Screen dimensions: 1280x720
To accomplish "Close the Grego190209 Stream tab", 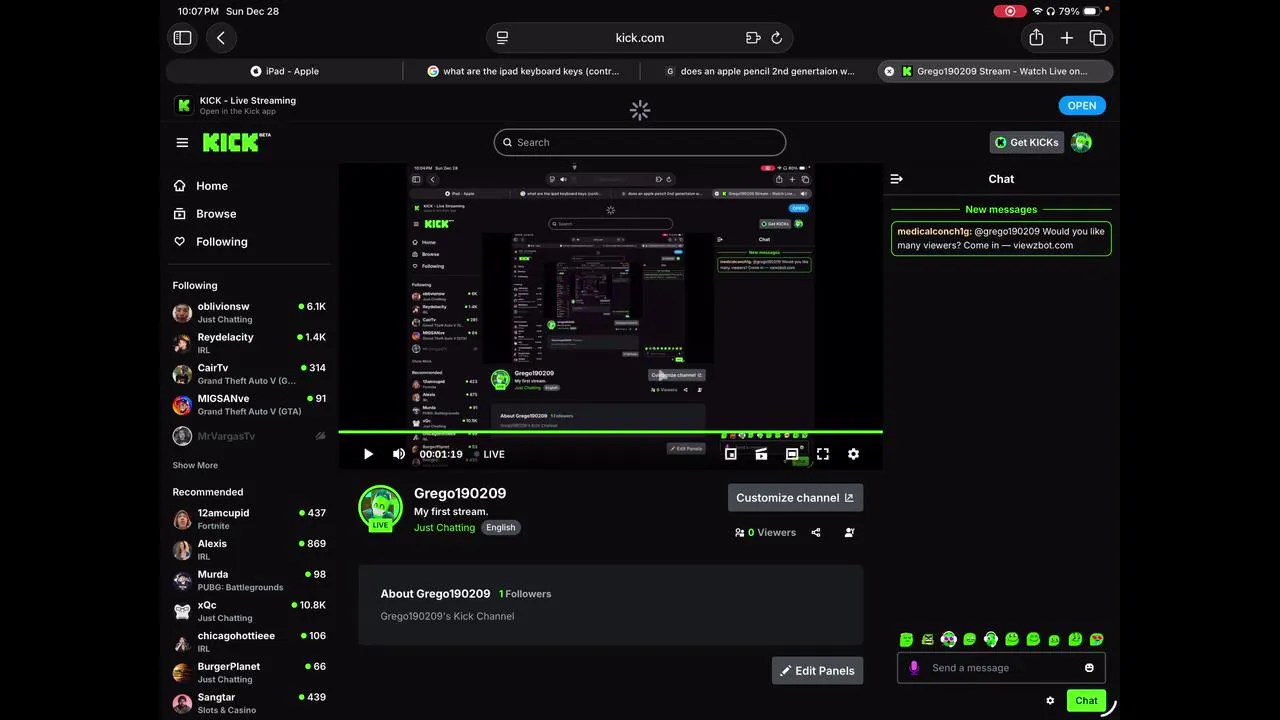I will coord(889,71).
